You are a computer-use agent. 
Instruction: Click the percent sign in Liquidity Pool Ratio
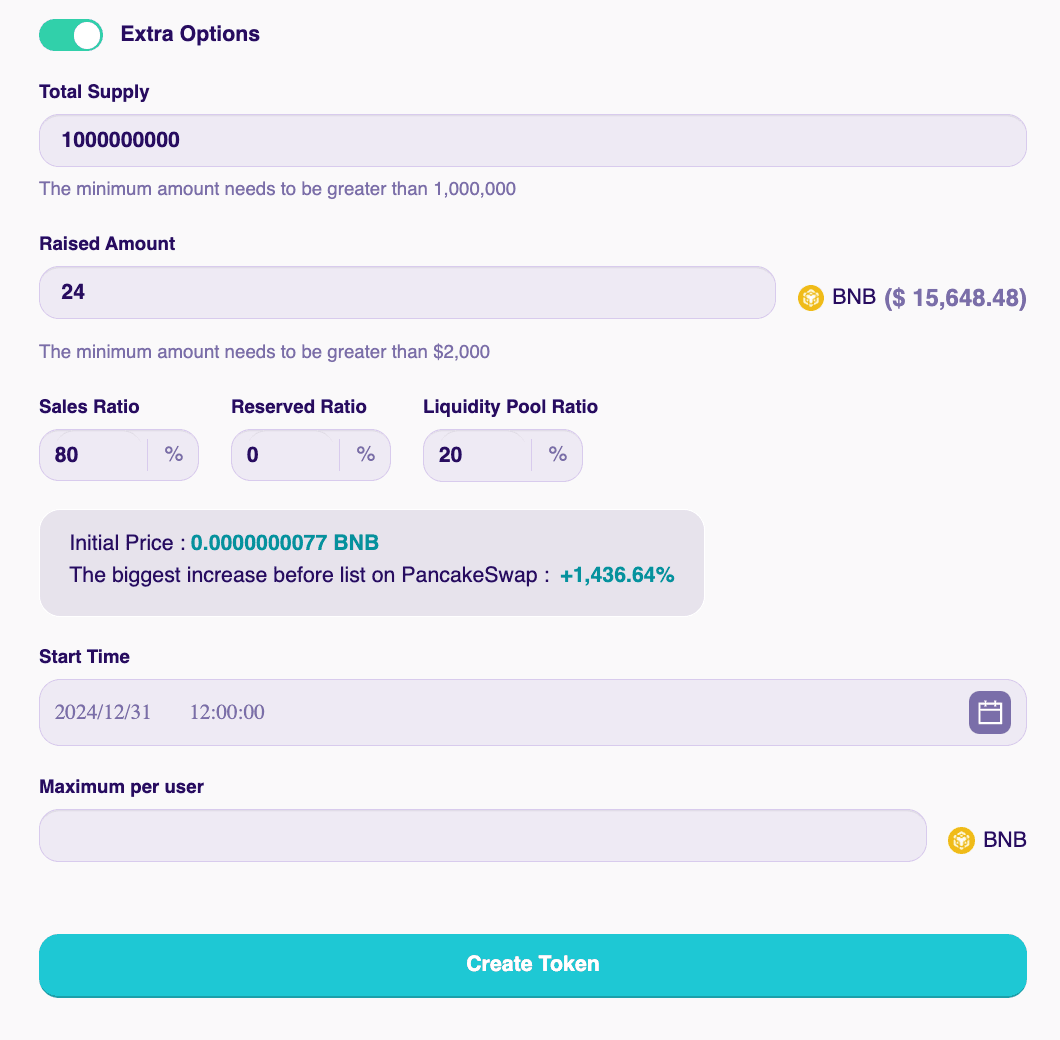(x=558, y=455)
